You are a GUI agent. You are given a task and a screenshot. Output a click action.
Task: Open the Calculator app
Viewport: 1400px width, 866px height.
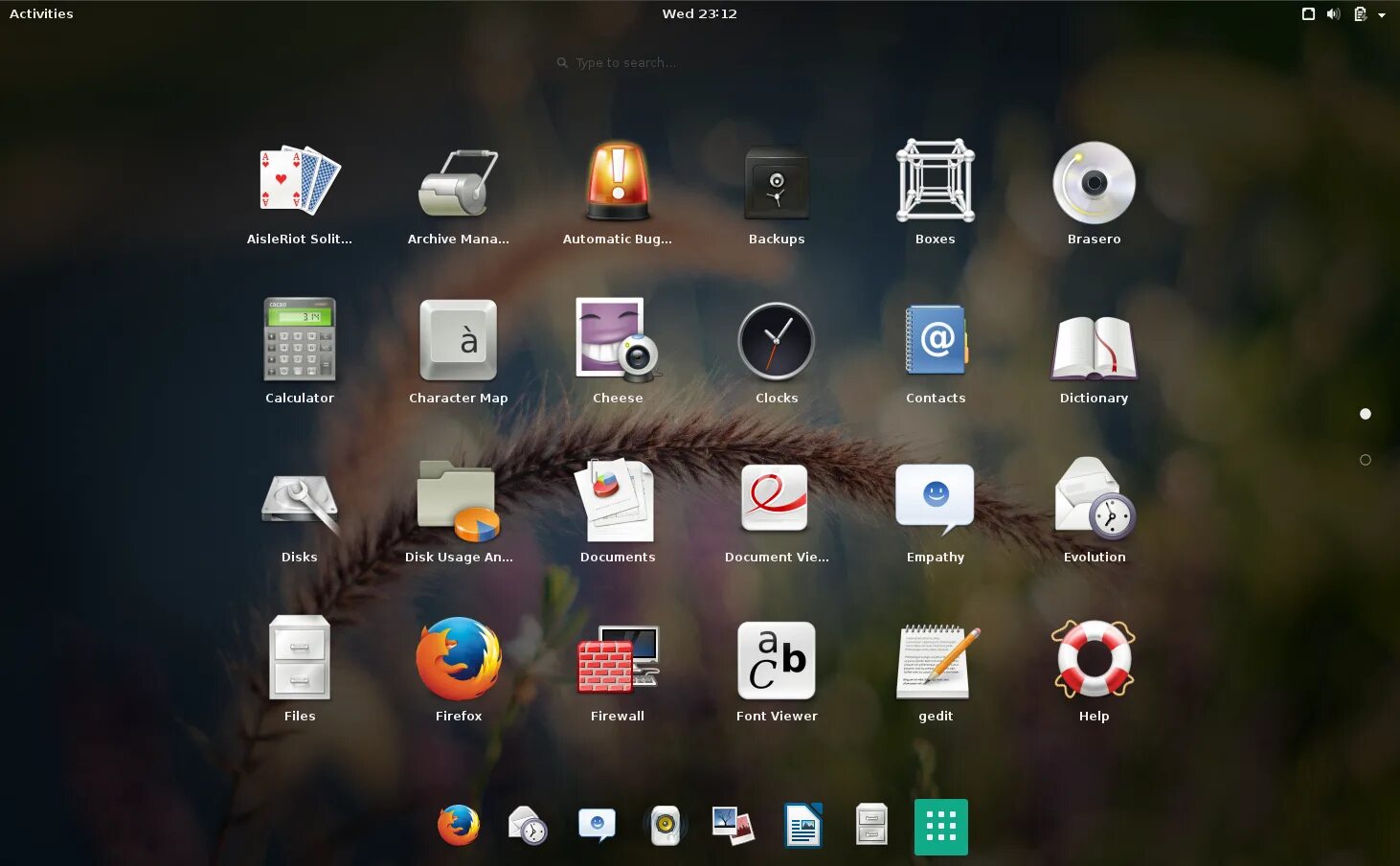300,339
